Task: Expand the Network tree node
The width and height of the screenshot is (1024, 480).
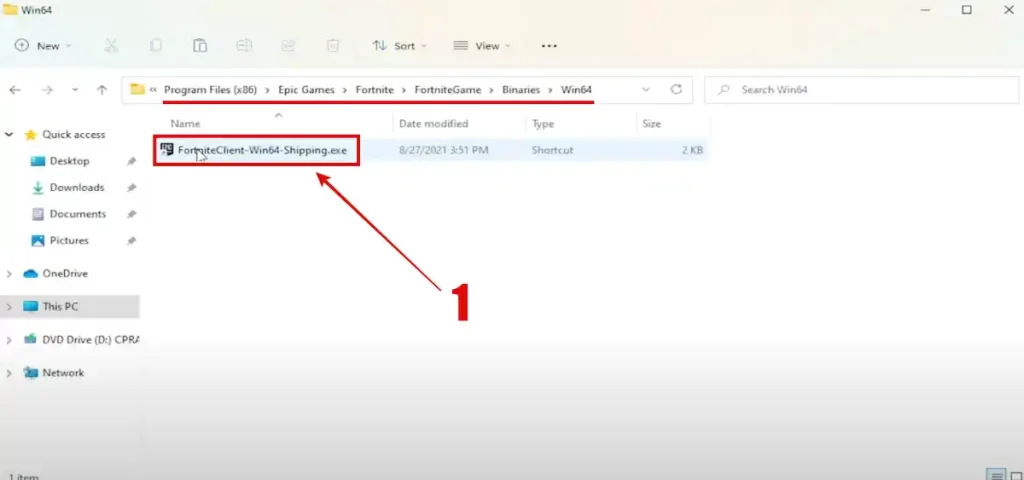Action: [x=9, y=373]
